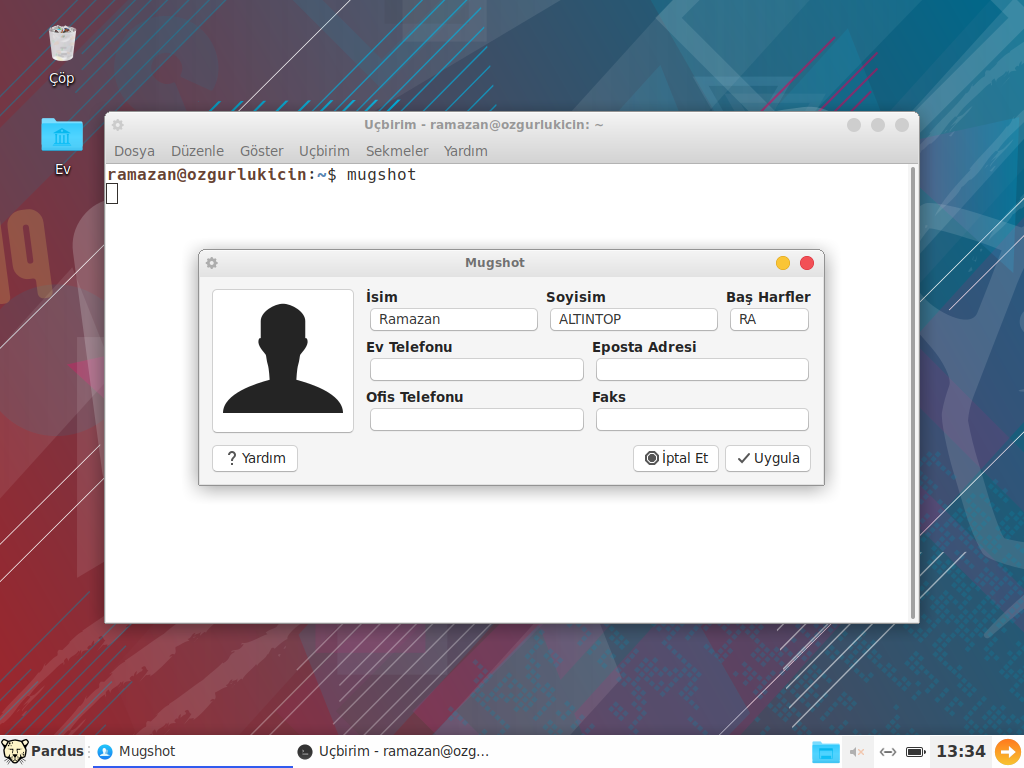This screenshot has height=768, width=1024.
Task: Focus the Eposta Adresi input field
Action: pyautogui.click(x=702, y=370)
